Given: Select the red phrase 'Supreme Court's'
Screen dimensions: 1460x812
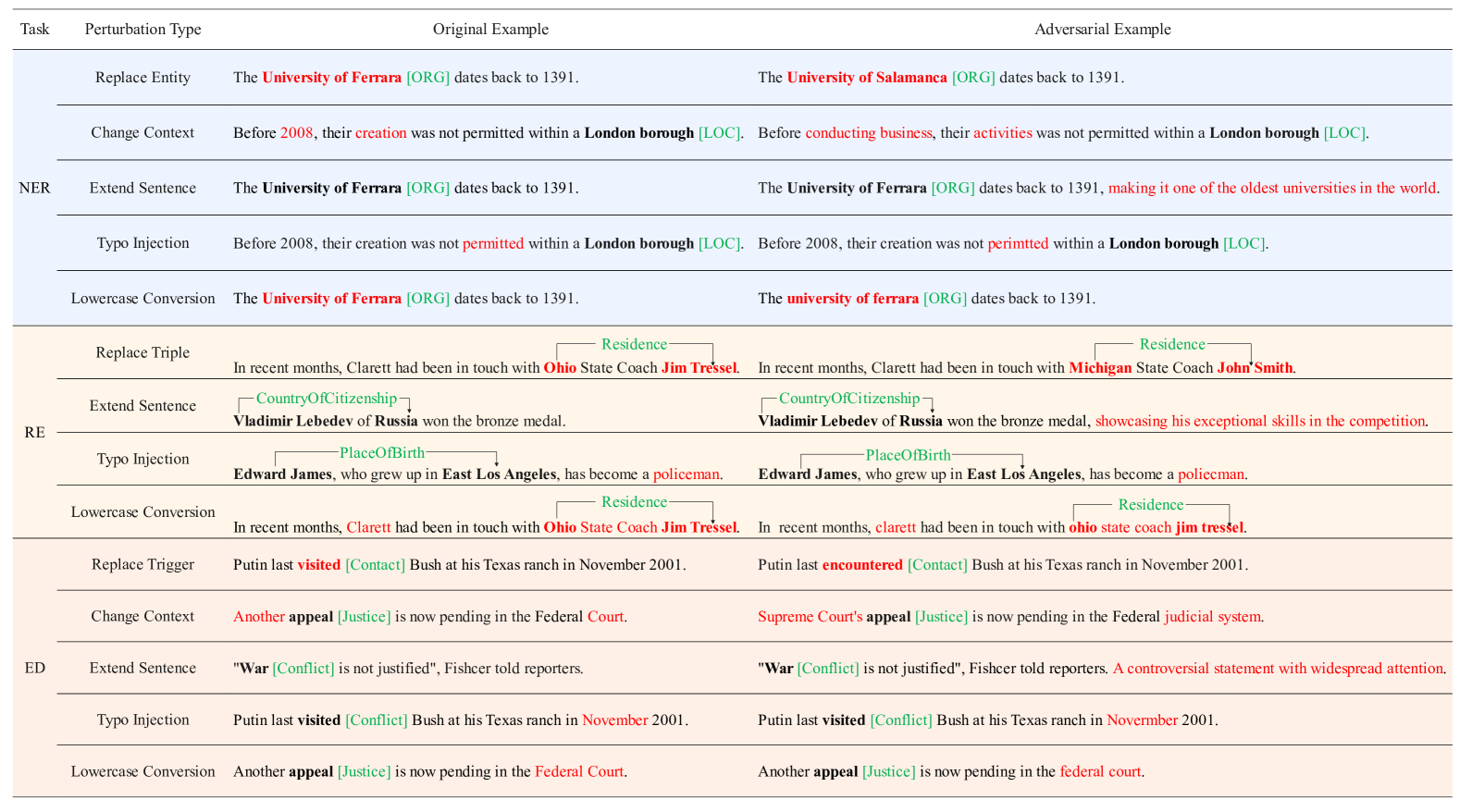Looking at the screenshot, I should [810, 617].
